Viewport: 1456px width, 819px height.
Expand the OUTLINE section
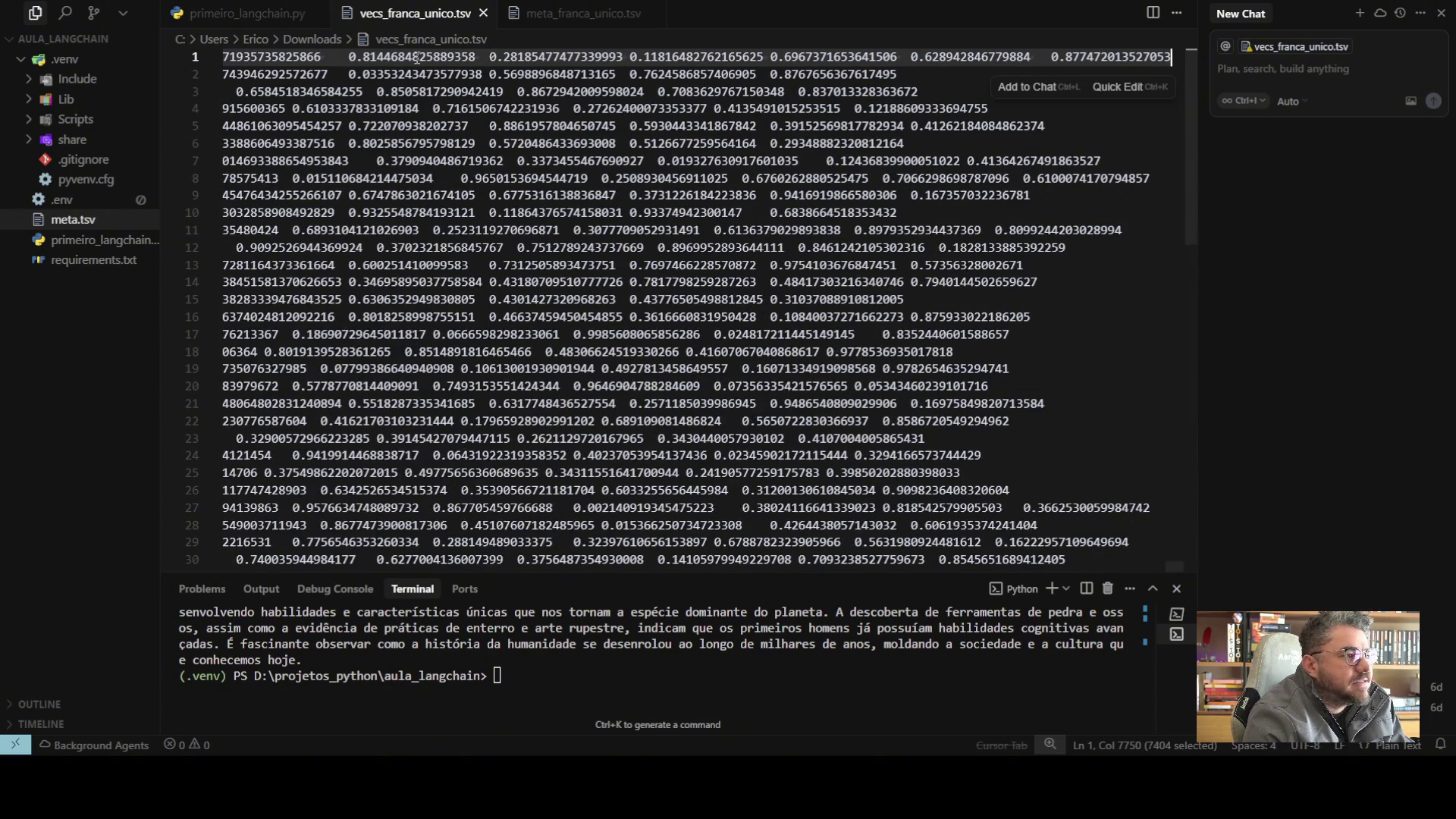[39, 704]
